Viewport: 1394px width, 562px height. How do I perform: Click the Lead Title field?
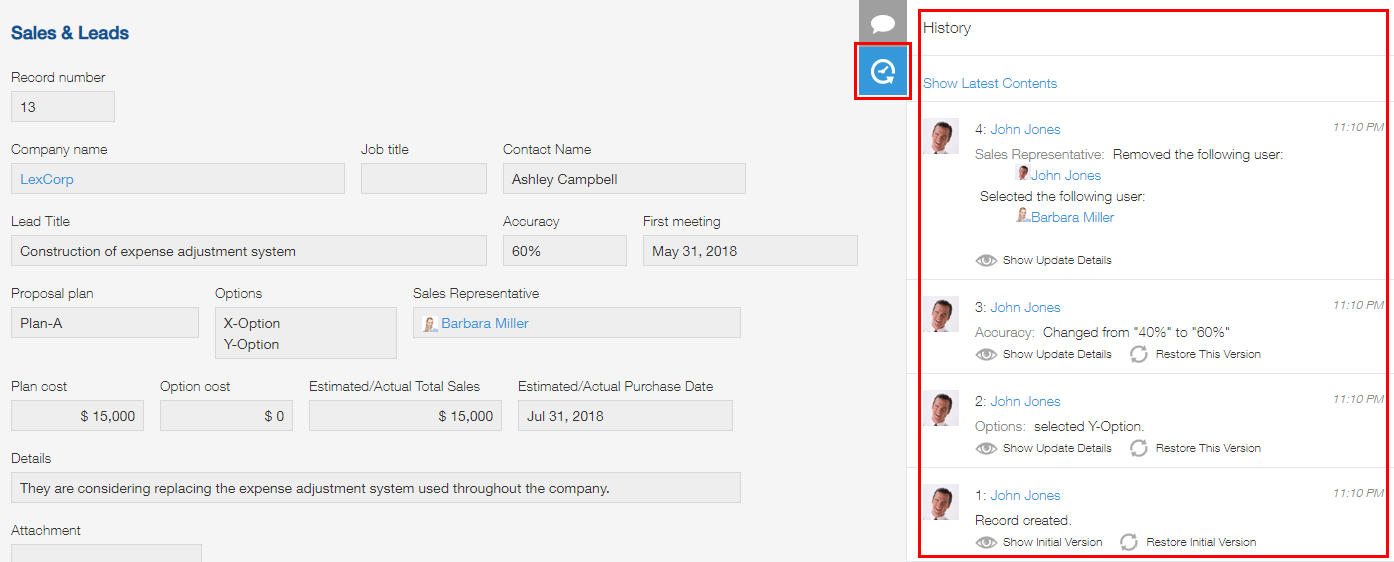tap(248, 251)
